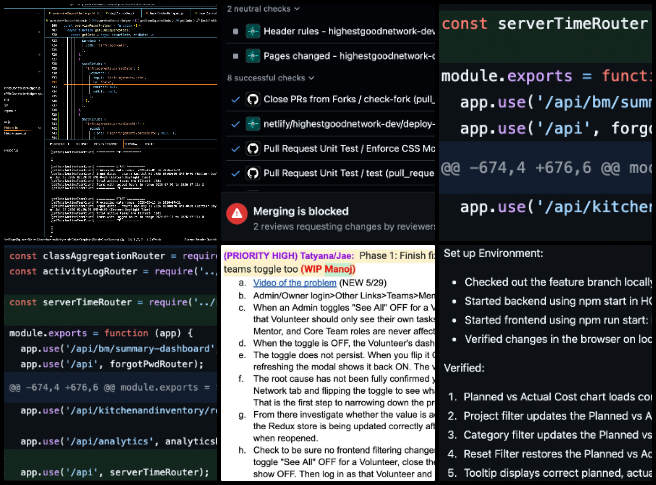
Task: Open Header rules - highestgoodnetwork-dev check details
Action: pos(349,31)
